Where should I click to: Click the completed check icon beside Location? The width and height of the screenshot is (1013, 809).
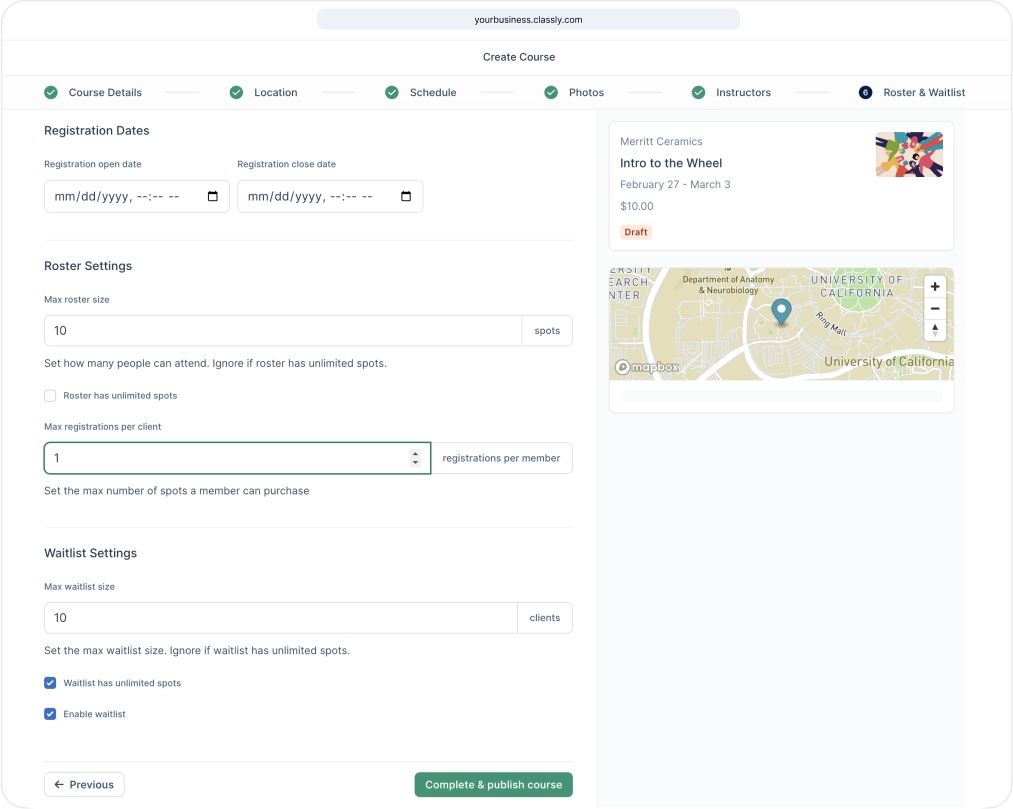tap(236, 92)
